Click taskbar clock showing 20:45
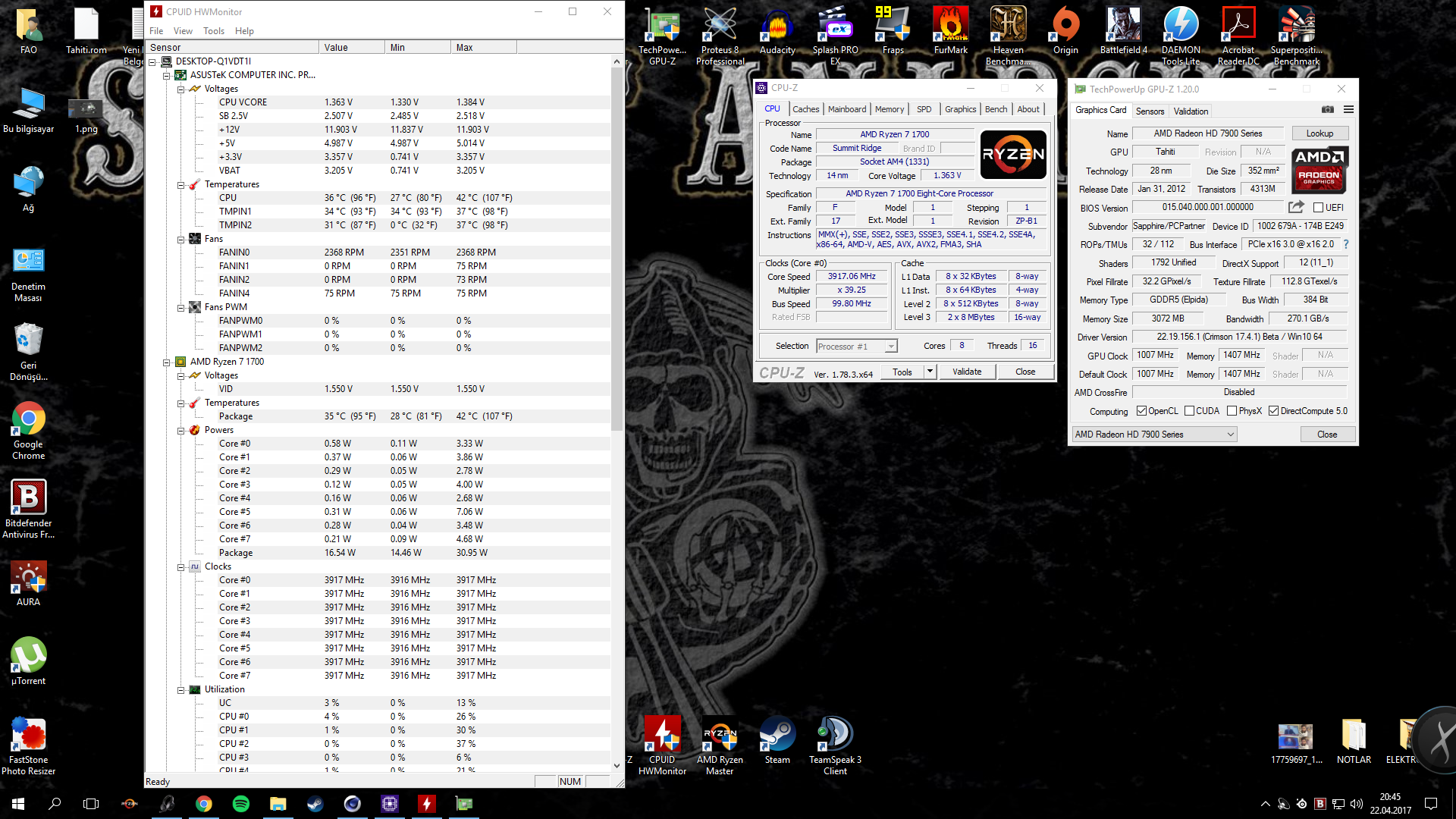The image size is (1456, 819). 1390,804
